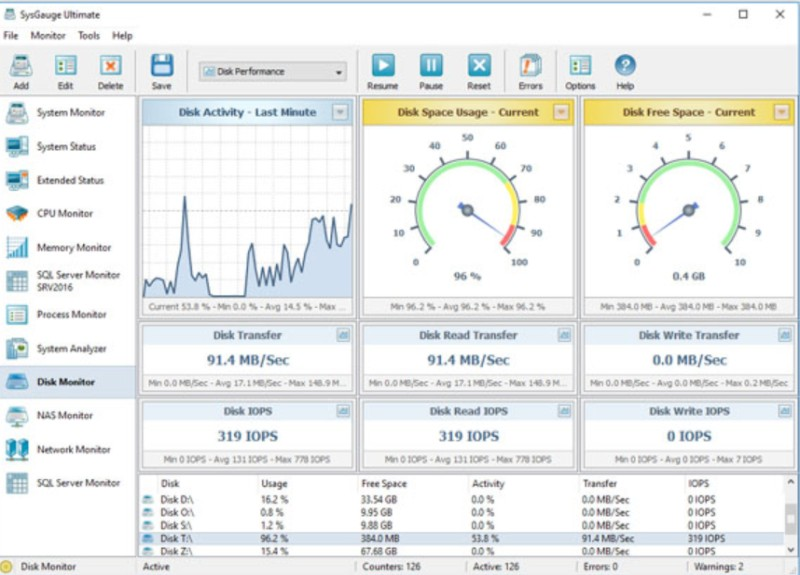Open the Tools menu
The image size is (800, 575).
[x=89, y=35]
